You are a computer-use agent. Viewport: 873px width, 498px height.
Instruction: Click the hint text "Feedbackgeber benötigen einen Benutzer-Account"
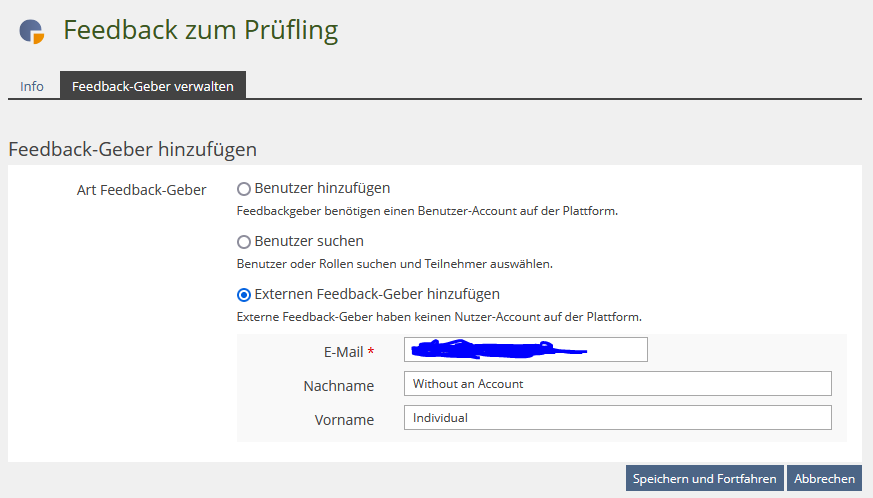click(426, 211)
